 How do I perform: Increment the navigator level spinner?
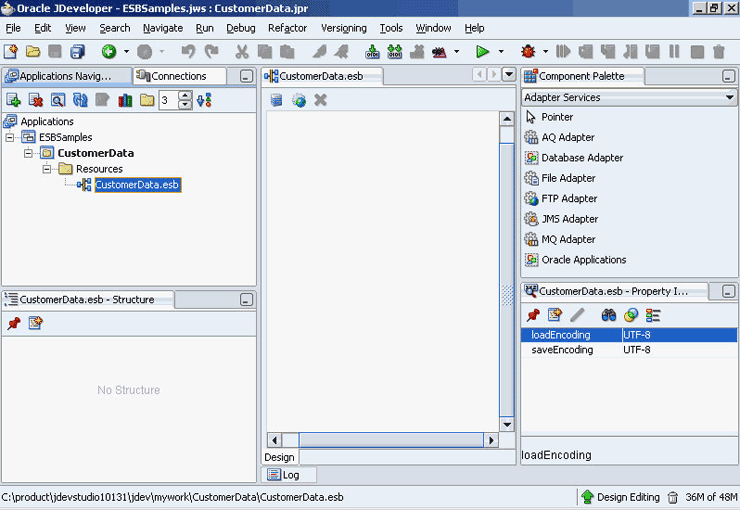click(185, 96)
